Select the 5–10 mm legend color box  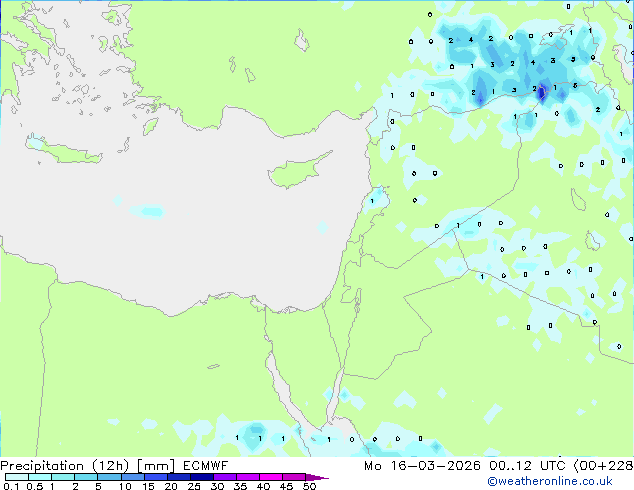click(x=109, y=477)
